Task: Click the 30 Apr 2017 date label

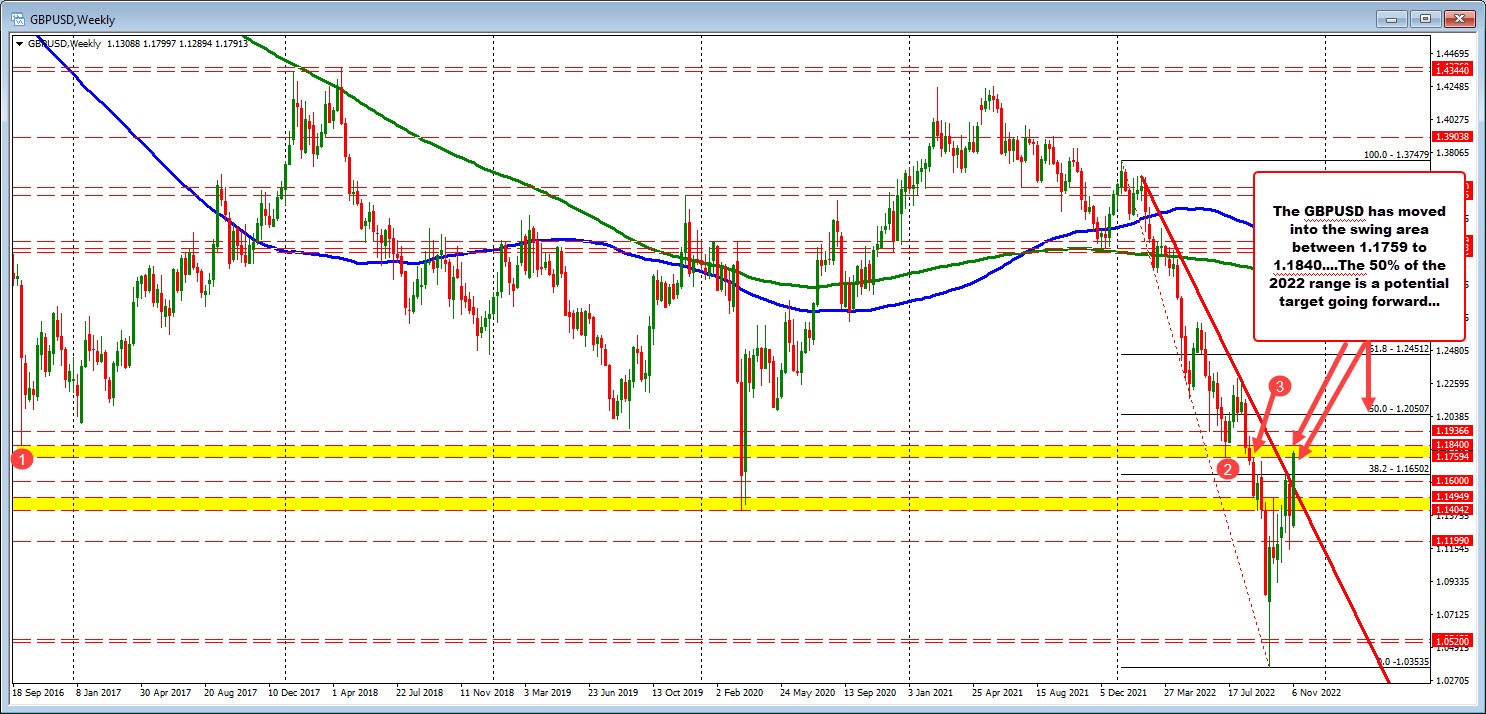Action: tap(164, 691)
